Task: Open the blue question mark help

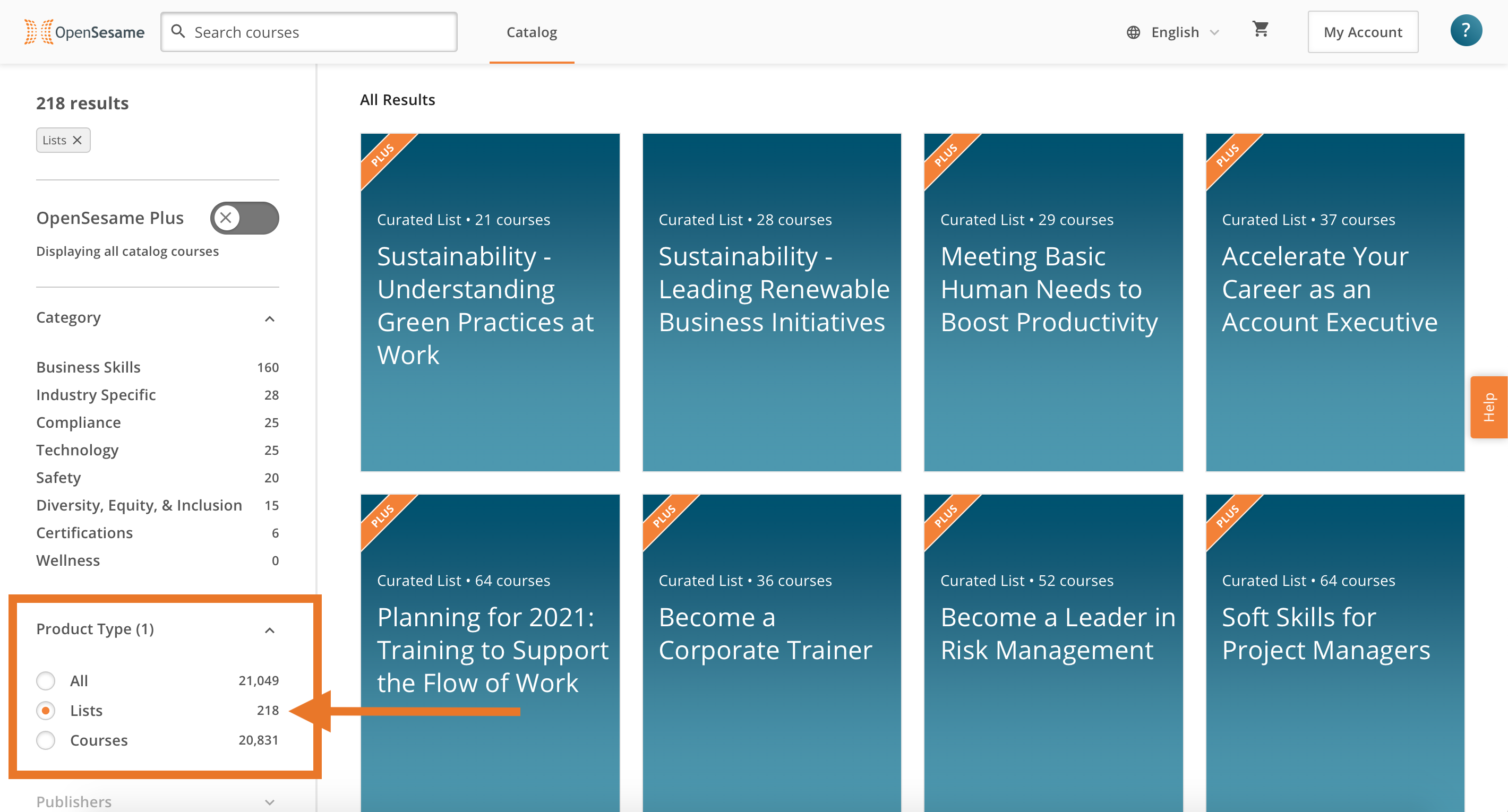Action: [1466, 30]
